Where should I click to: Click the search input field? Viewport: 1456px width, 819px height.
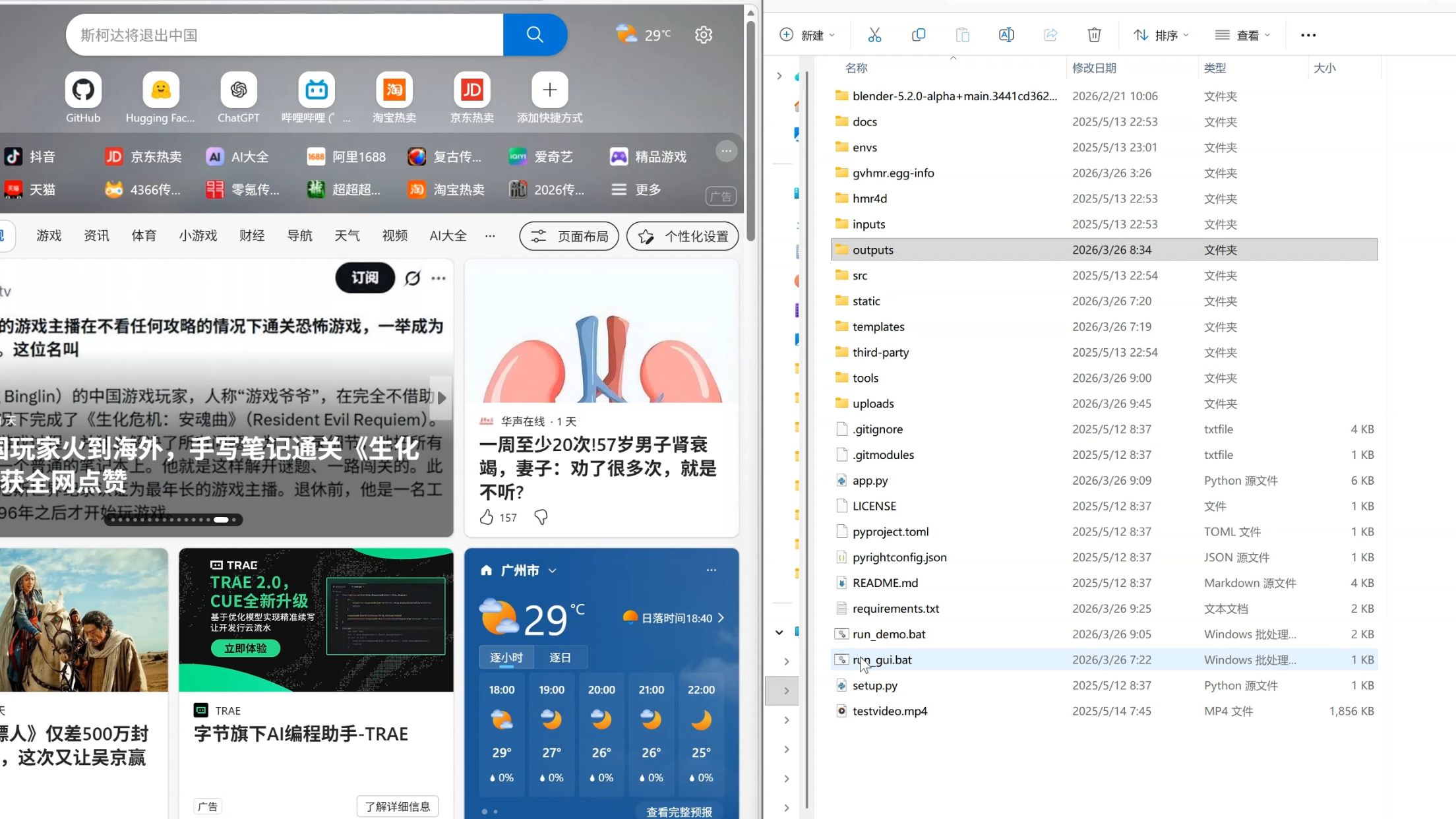point(284,35)
